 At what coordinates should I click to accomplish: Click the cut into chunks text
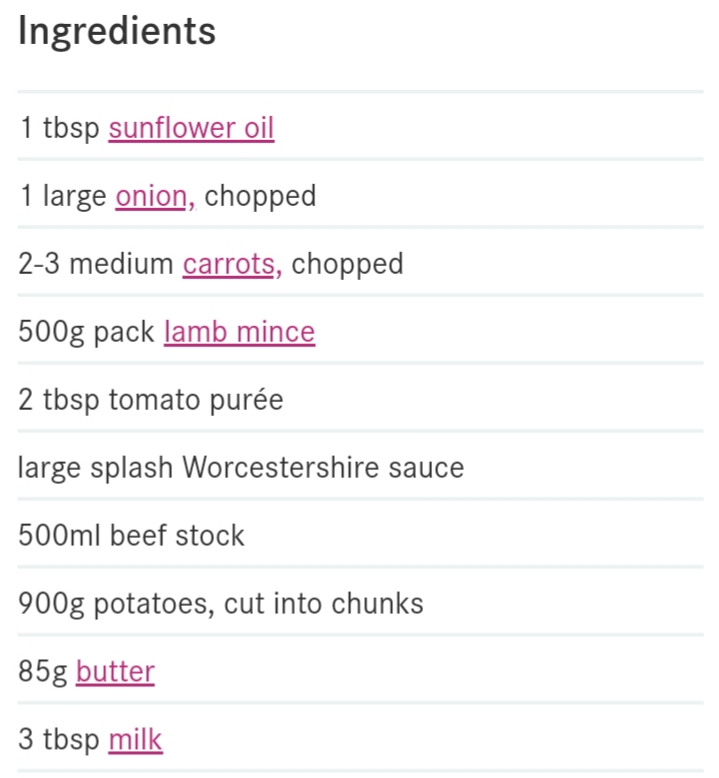(324, 604)
